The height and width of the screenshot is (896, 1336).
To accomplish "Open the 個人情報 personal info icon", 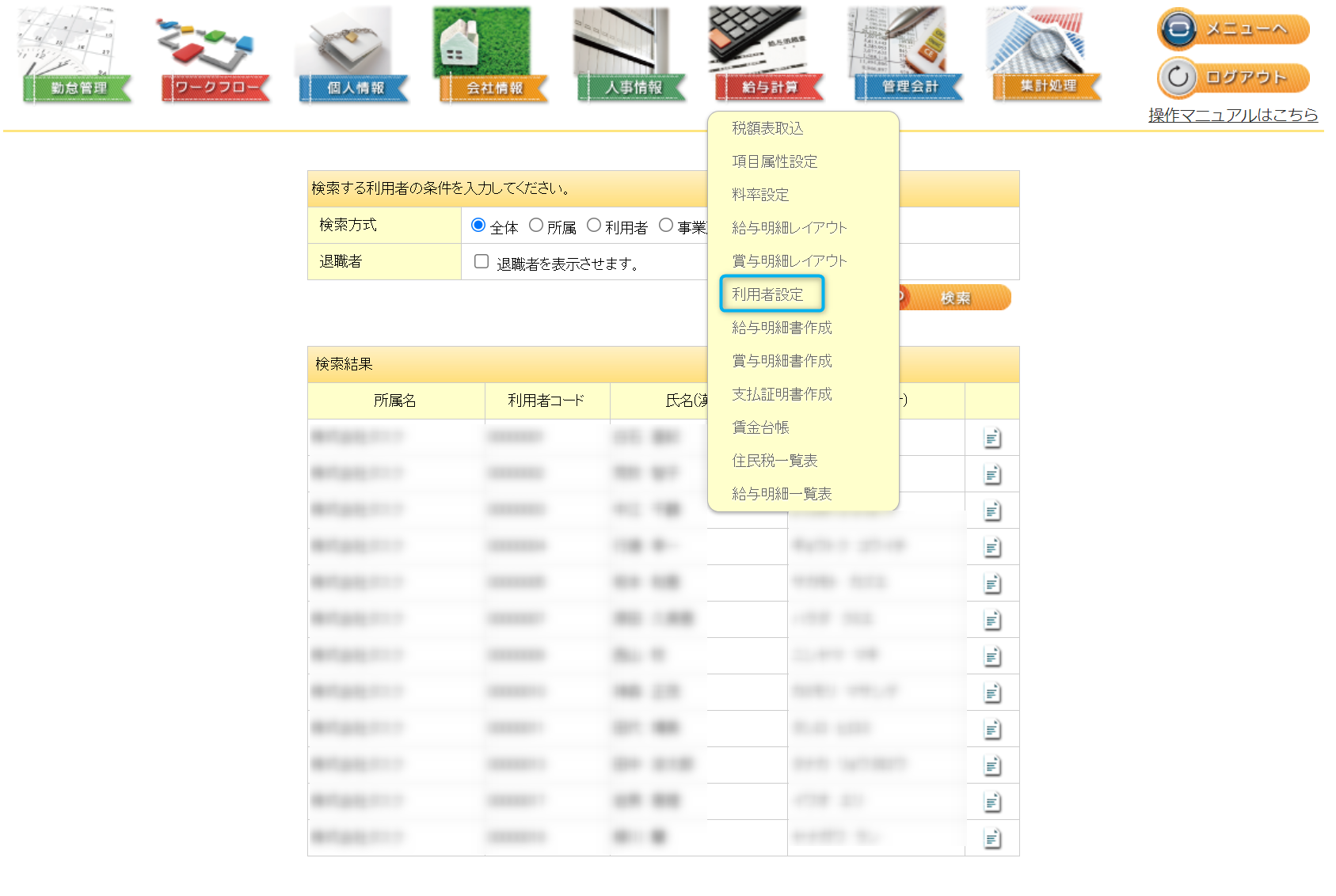I will (x=354, y=57).
